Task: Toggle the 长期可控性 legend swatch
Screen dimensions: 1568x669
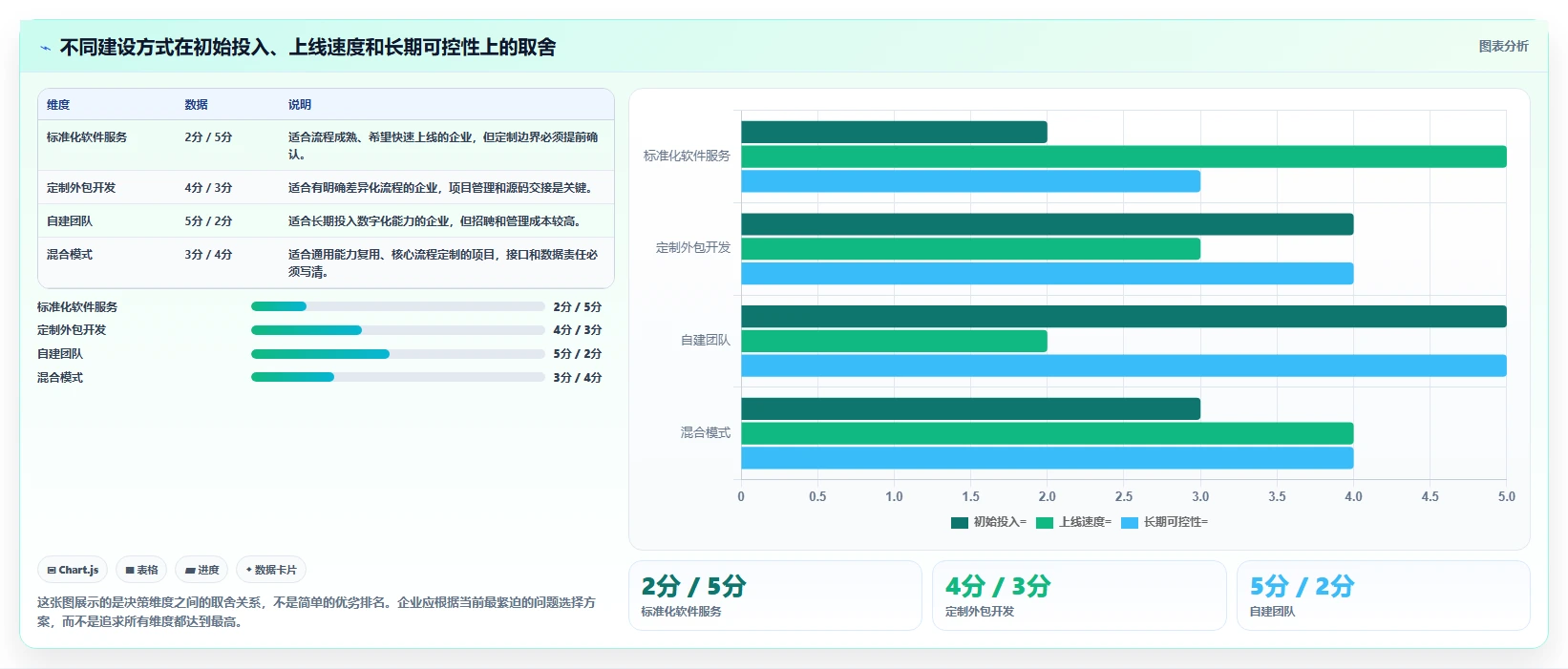Action: click(x=1130, y=522)
